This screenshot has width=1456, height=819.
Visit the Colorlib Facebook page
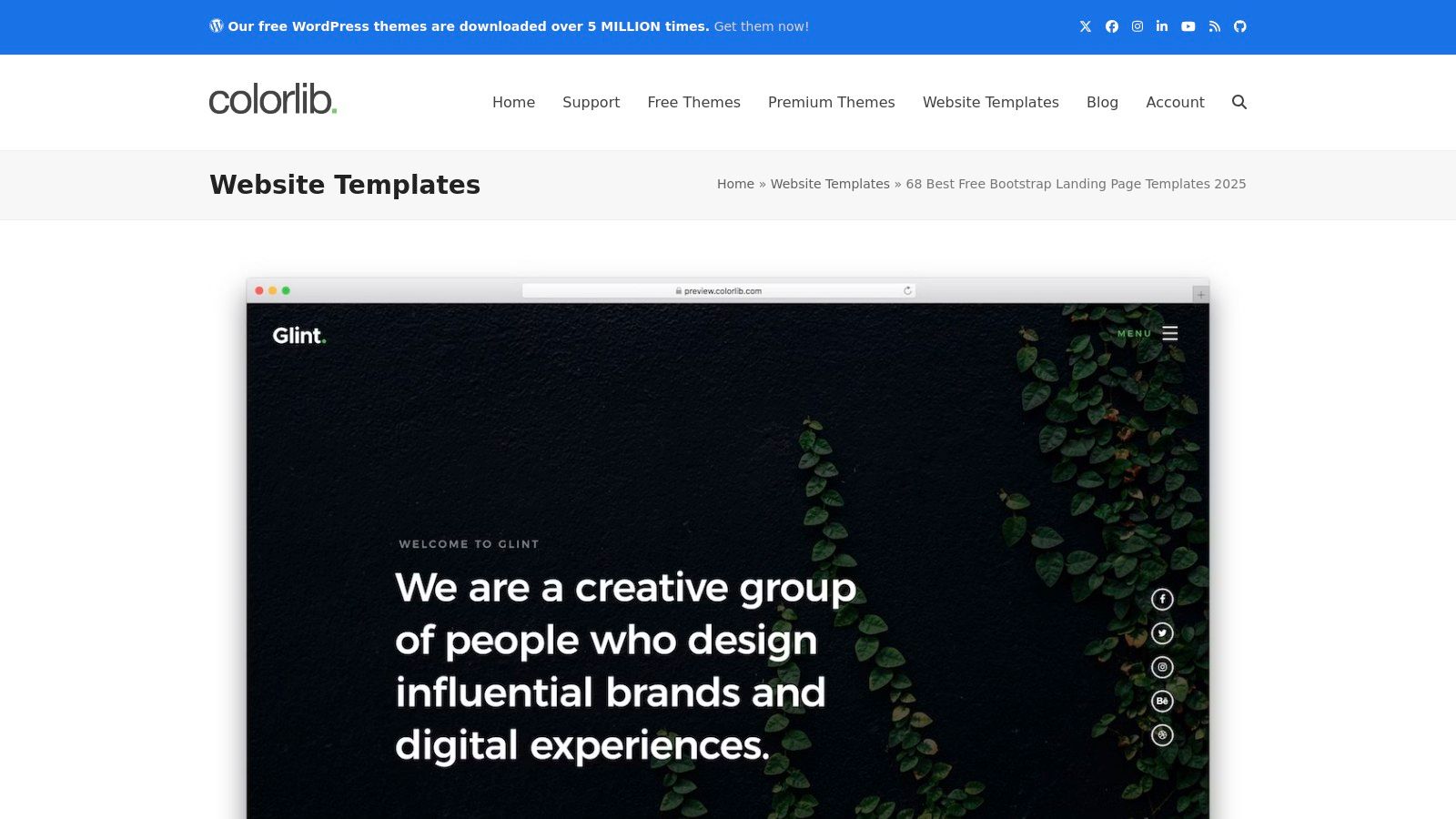coord(1111,26)
